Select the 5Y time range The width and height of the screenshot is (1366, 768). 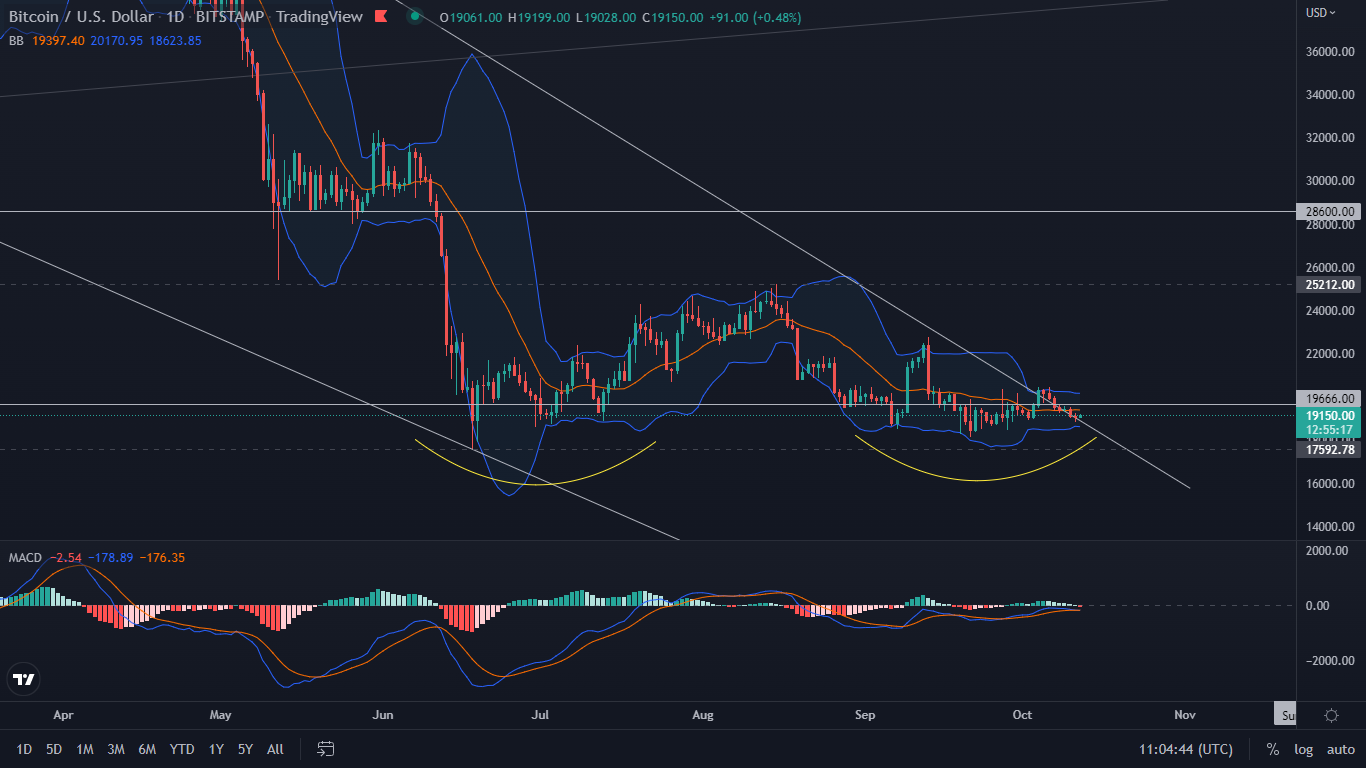click(x=245, y=749)
